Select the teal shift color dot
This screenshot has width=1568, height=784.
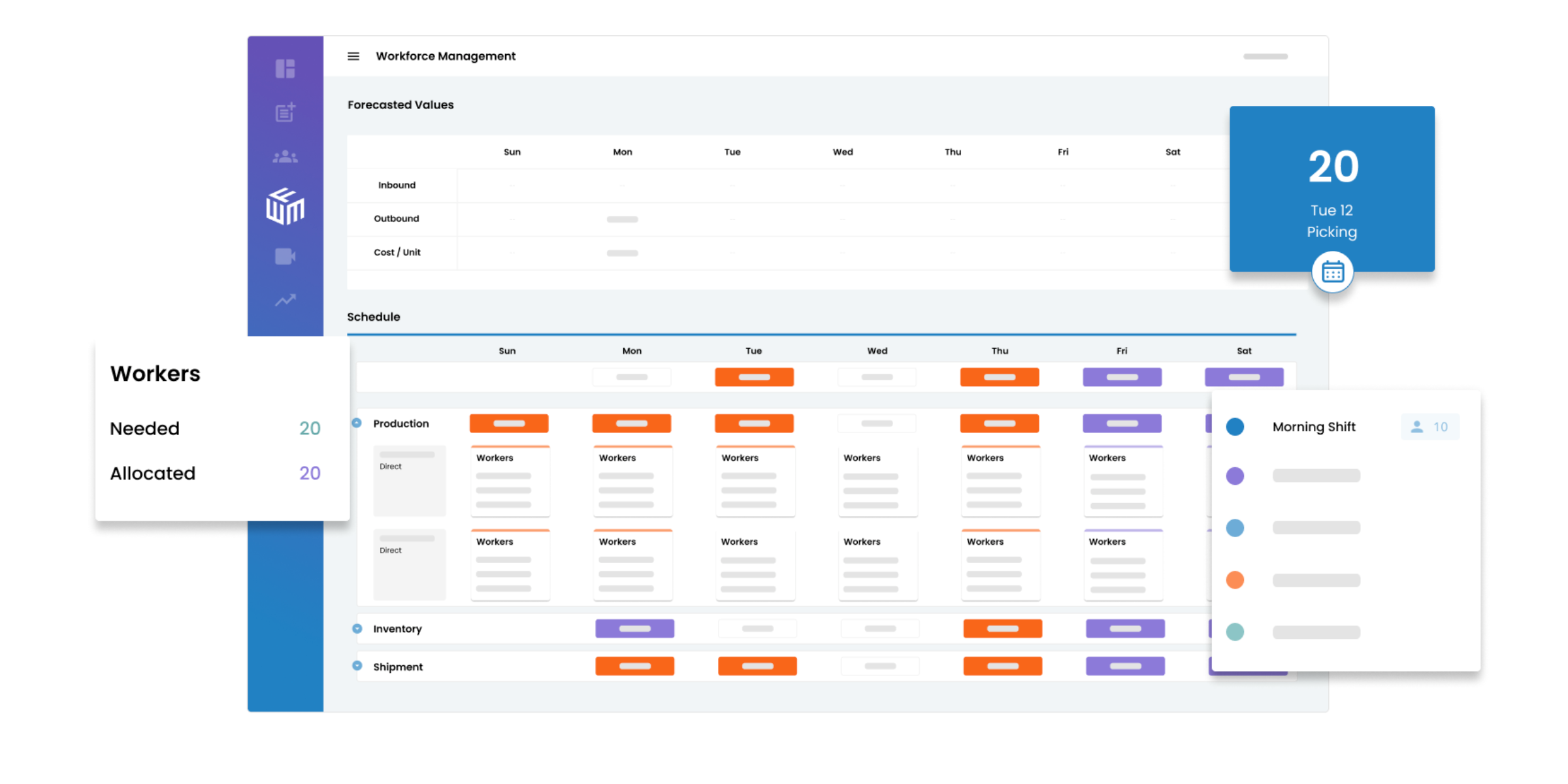1235,632
